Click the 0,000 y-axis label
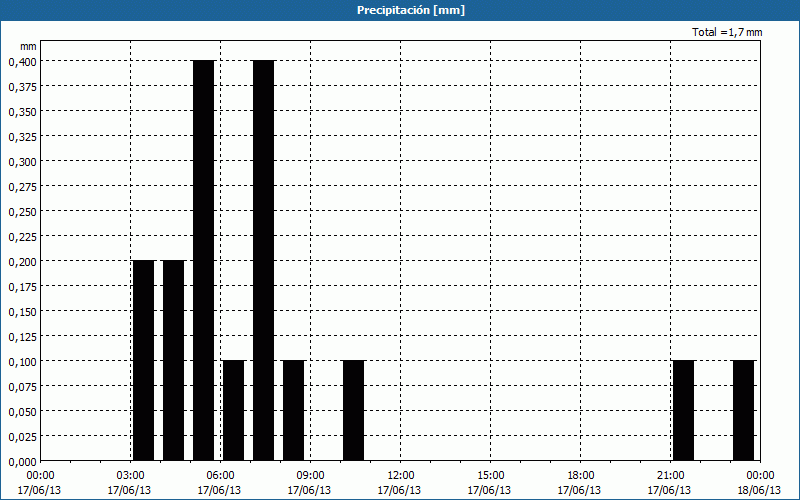Screen dimensions: 800x500 22,462
